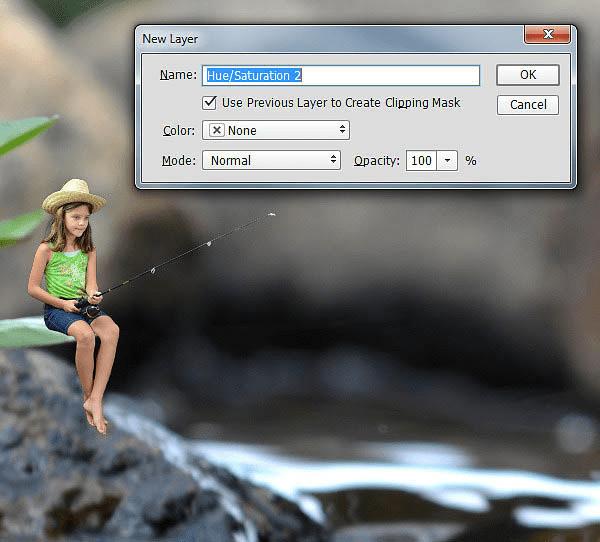600x542 pixels.
Task: Click the New Layer title text
Action: point(170,39)
